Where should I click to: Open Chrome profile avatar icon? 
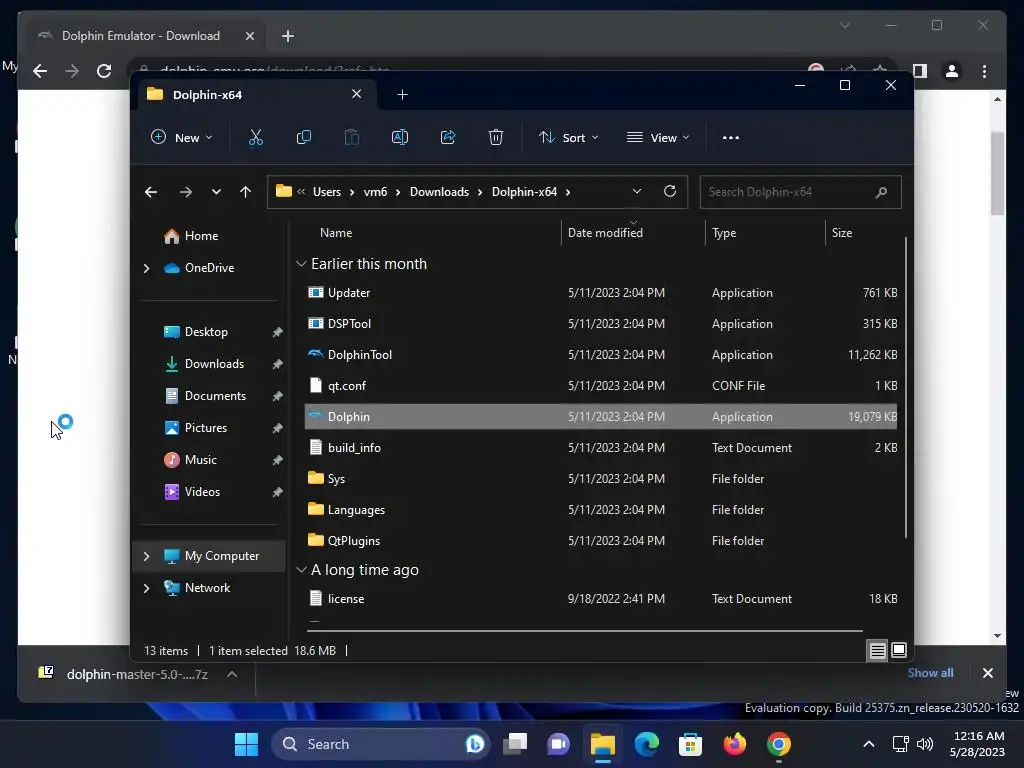(952, 71)
